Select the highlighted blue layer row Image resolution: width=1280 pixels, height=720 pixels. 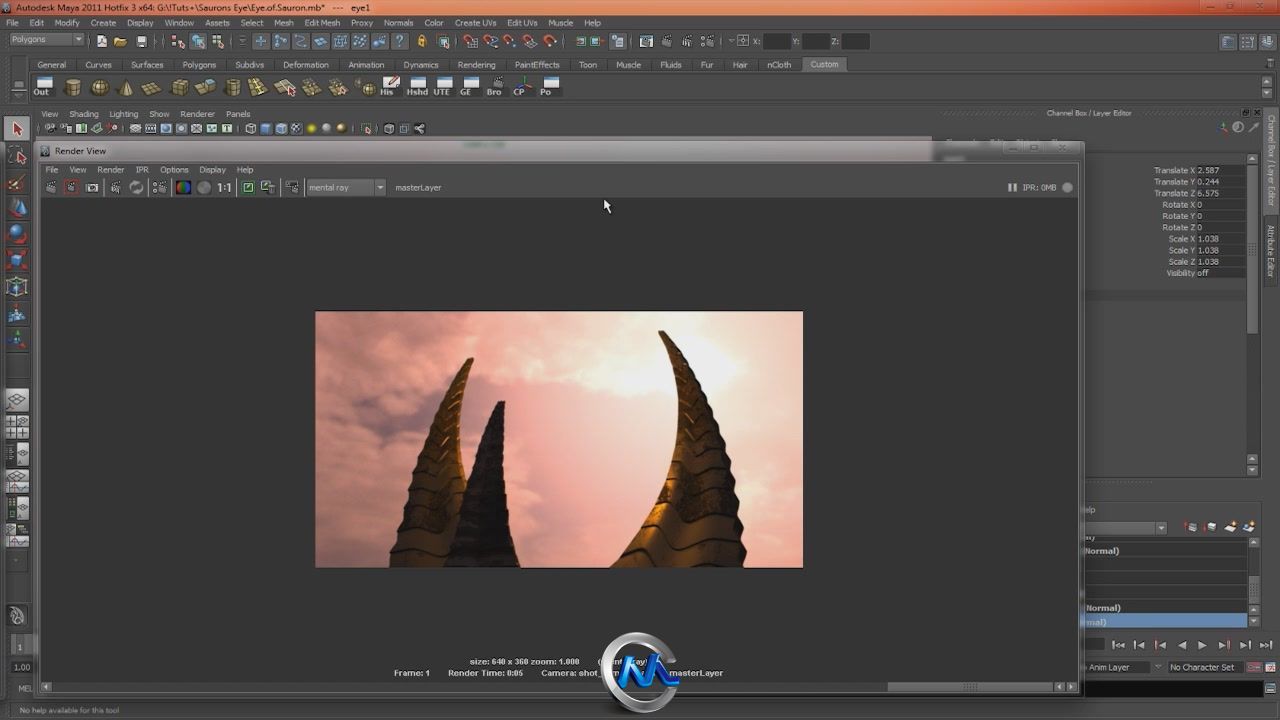(x=1166, y=622)
